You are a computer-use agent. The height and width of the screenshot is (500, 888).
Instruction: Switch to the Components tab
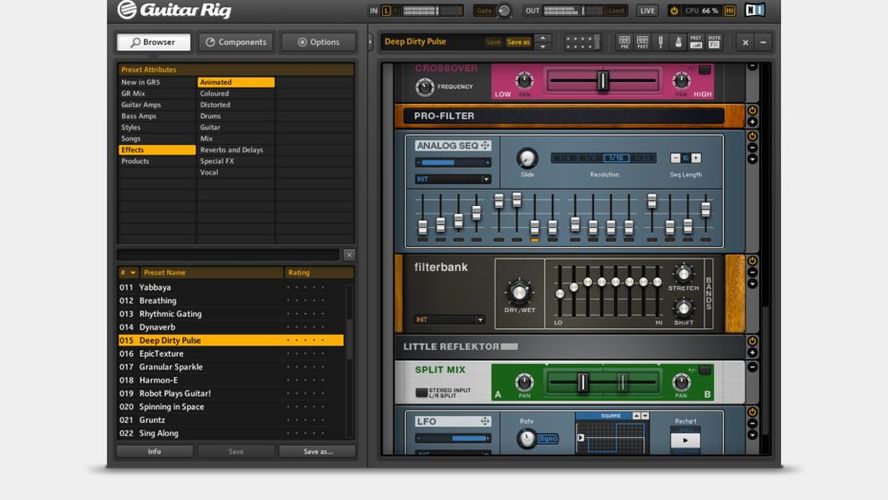(x=236, y=42)
